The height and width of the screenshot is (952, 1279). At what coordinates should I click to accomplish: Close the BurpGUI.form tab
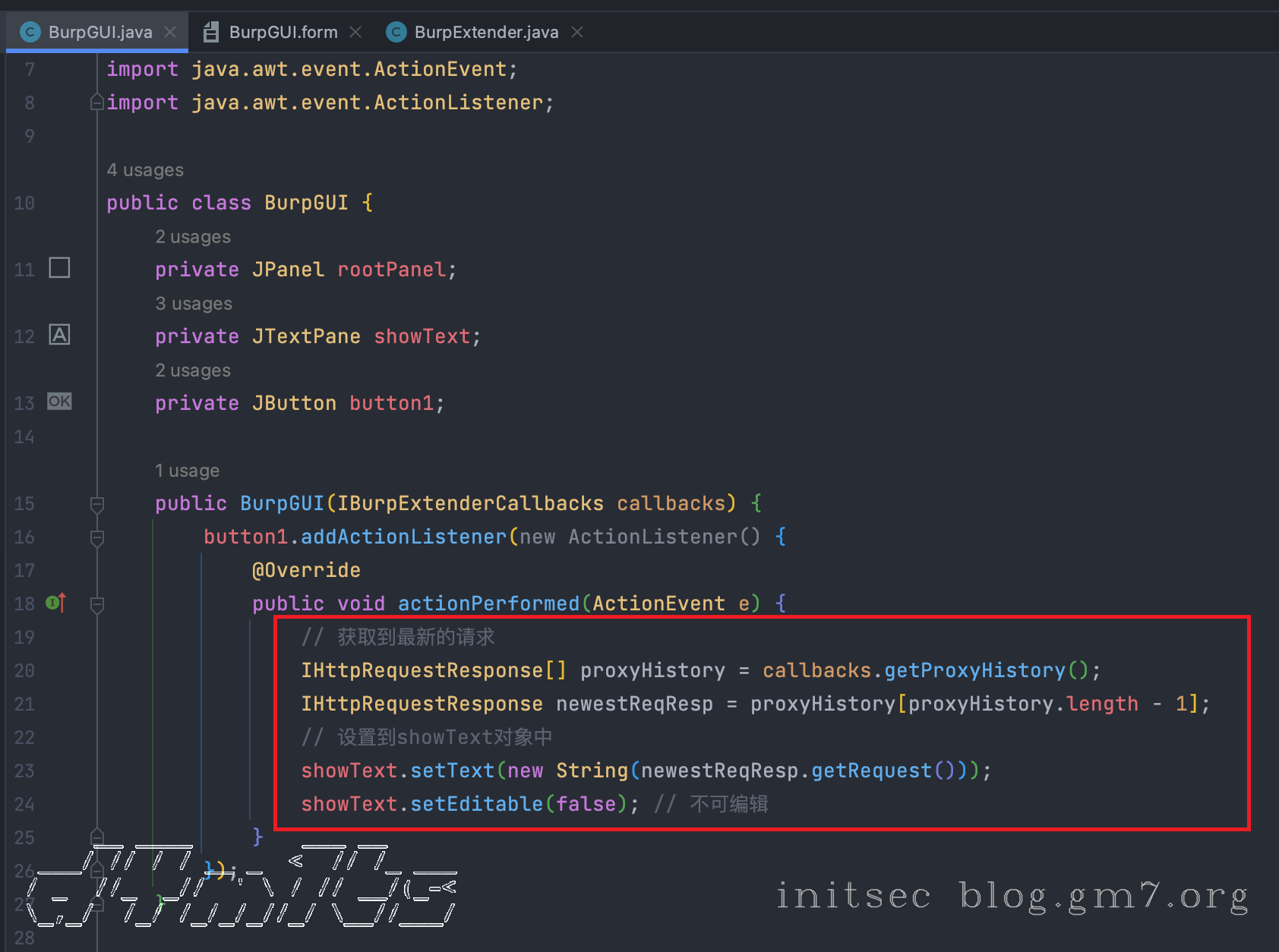(x=355, y=32)
